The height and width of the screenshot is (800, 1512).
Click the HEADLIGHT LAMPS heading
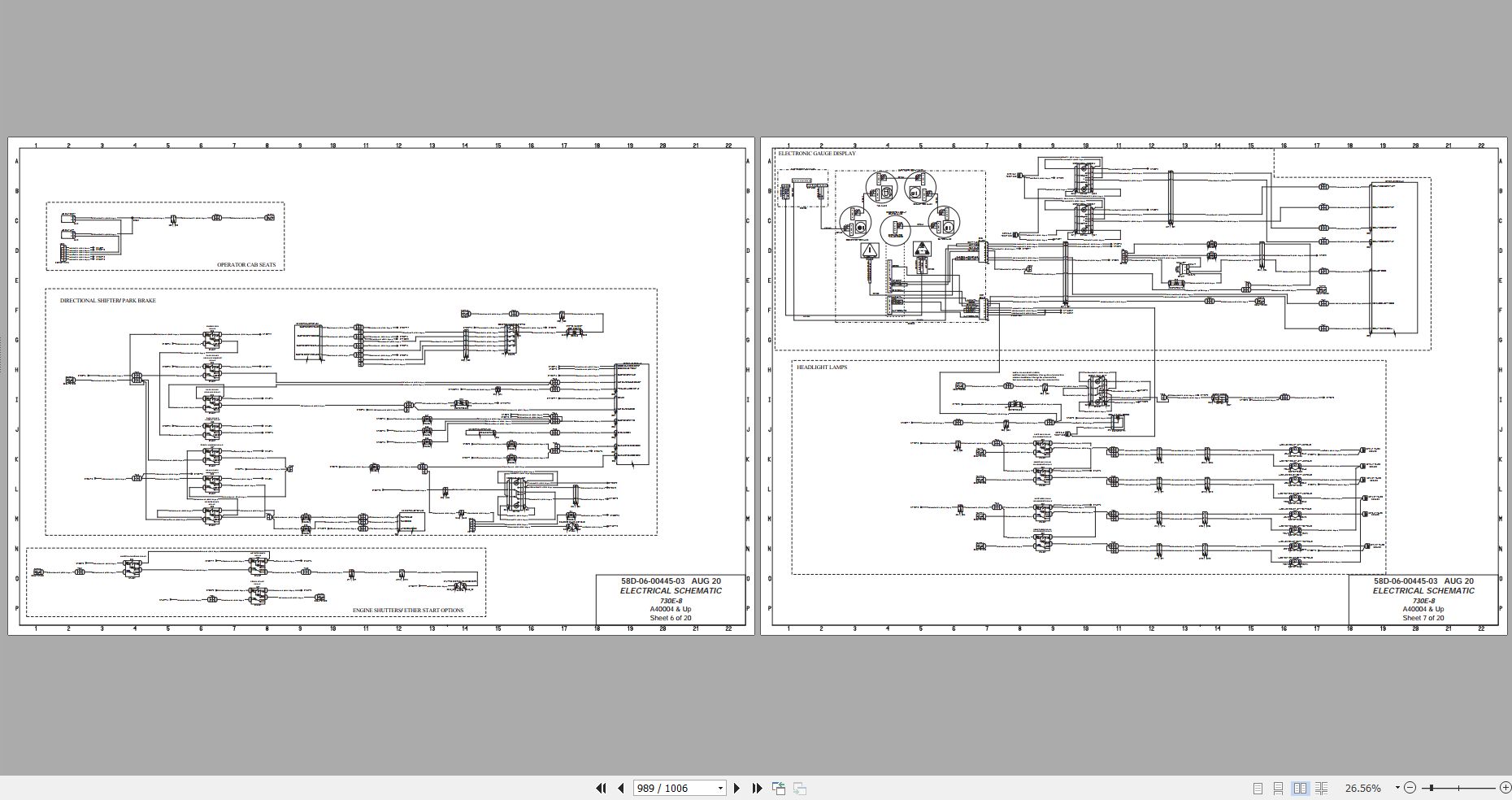(x=822, y=367)
